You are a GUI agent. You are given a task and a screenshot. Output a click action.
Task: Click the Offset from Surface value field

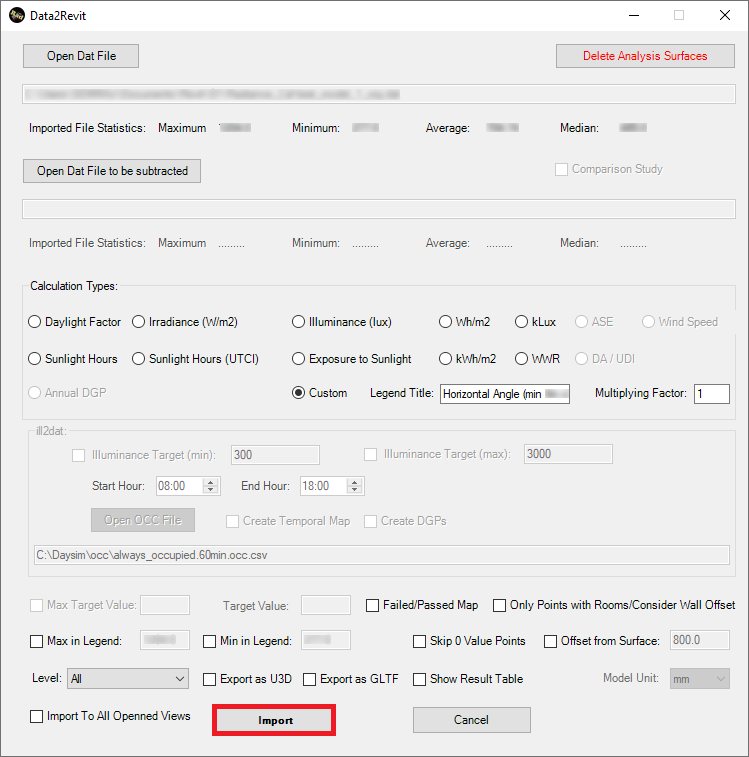pos(699,640)
